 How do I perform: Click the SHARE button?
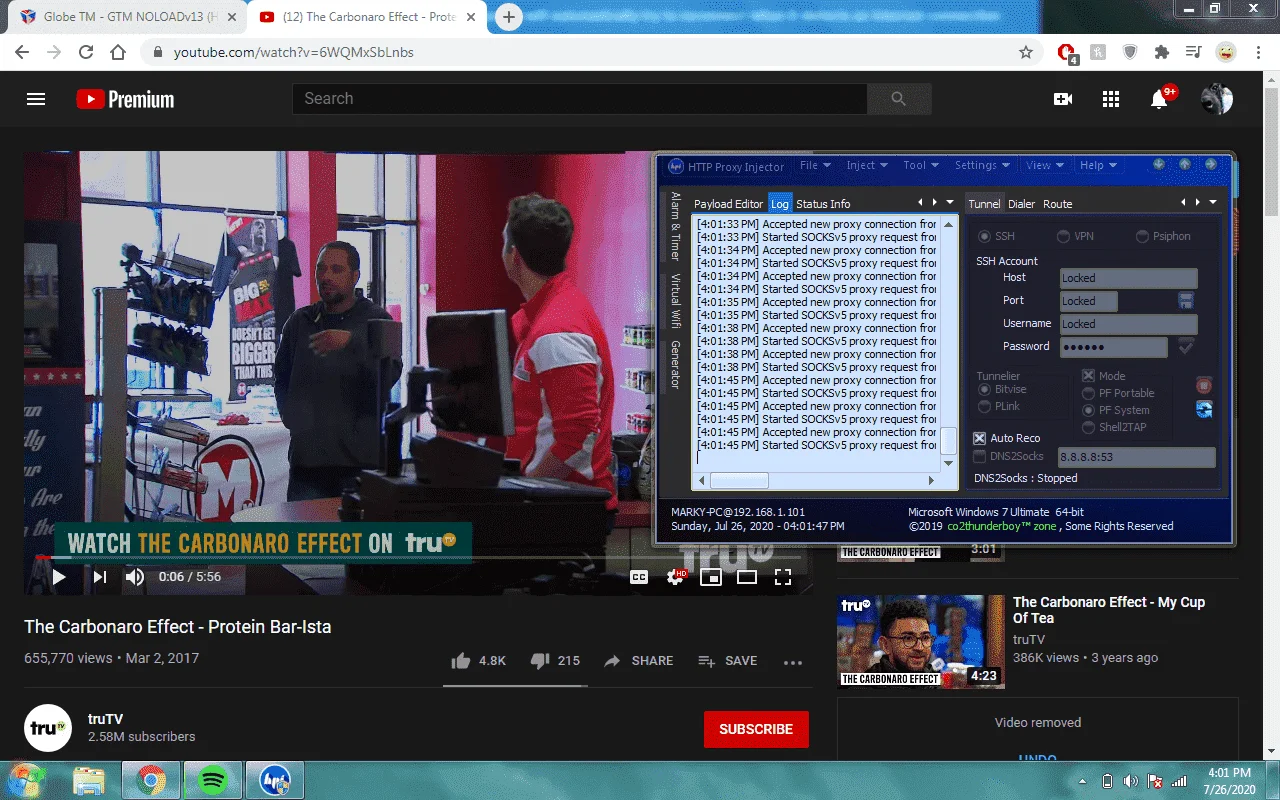click(x=638, y=661)
